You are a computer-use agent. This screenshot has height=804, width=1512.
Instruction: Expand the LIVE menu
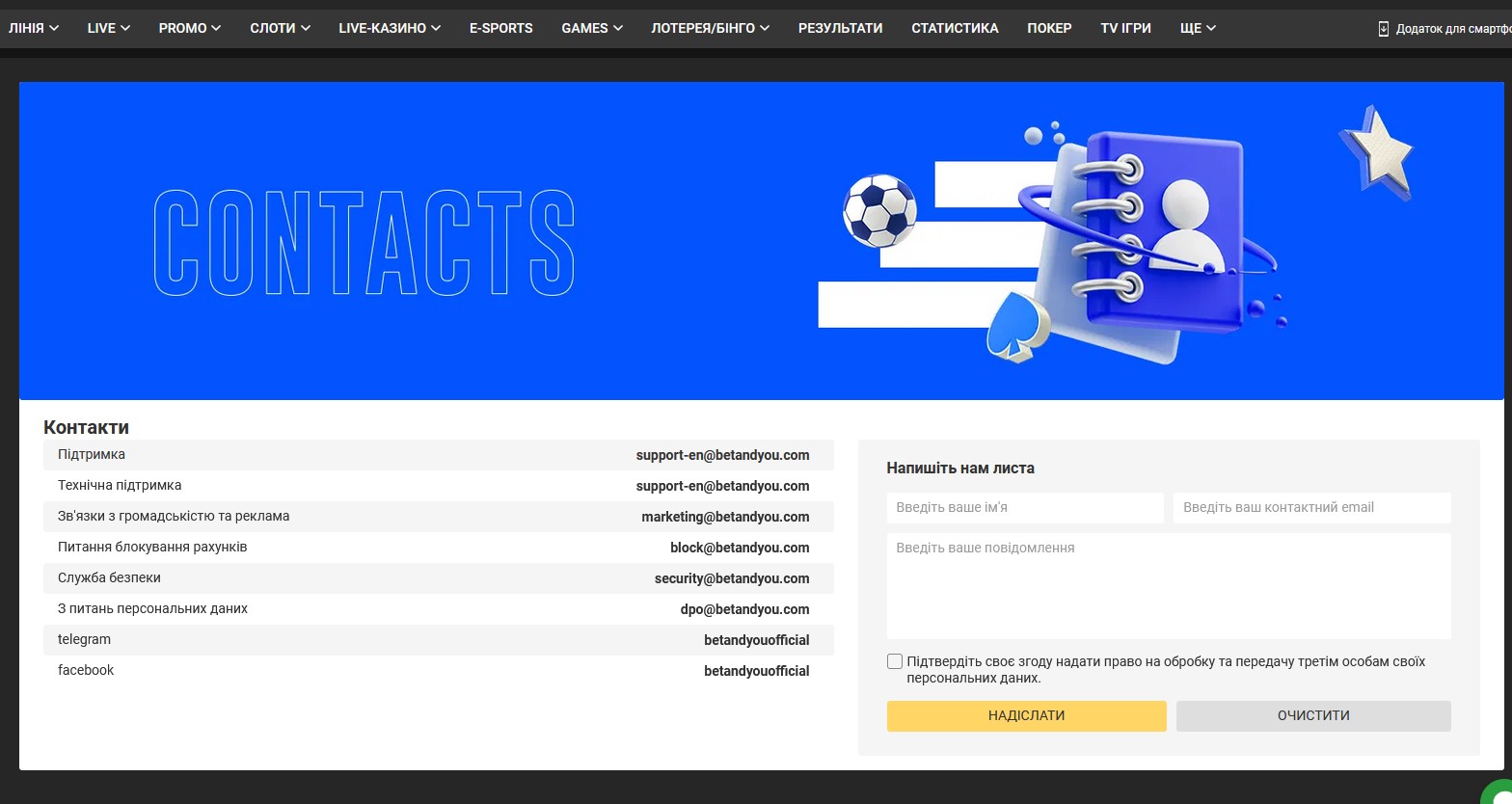click(x=108, y=28)
